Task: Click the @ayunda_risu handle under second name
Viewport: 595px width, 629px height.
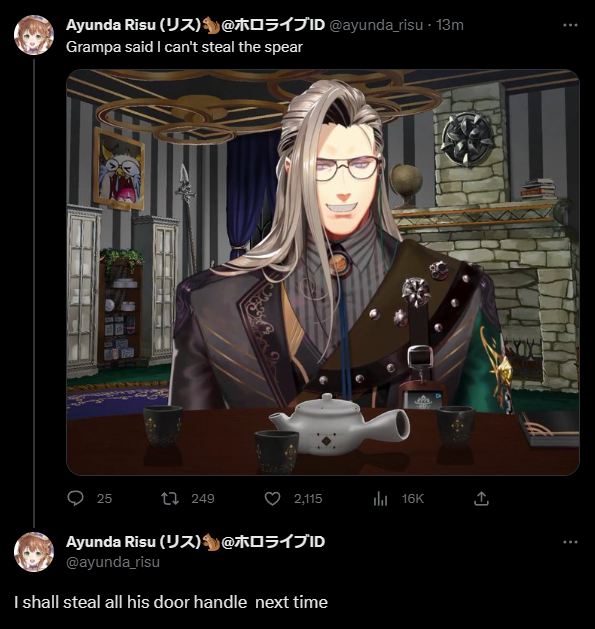Action: coord(113,562)
